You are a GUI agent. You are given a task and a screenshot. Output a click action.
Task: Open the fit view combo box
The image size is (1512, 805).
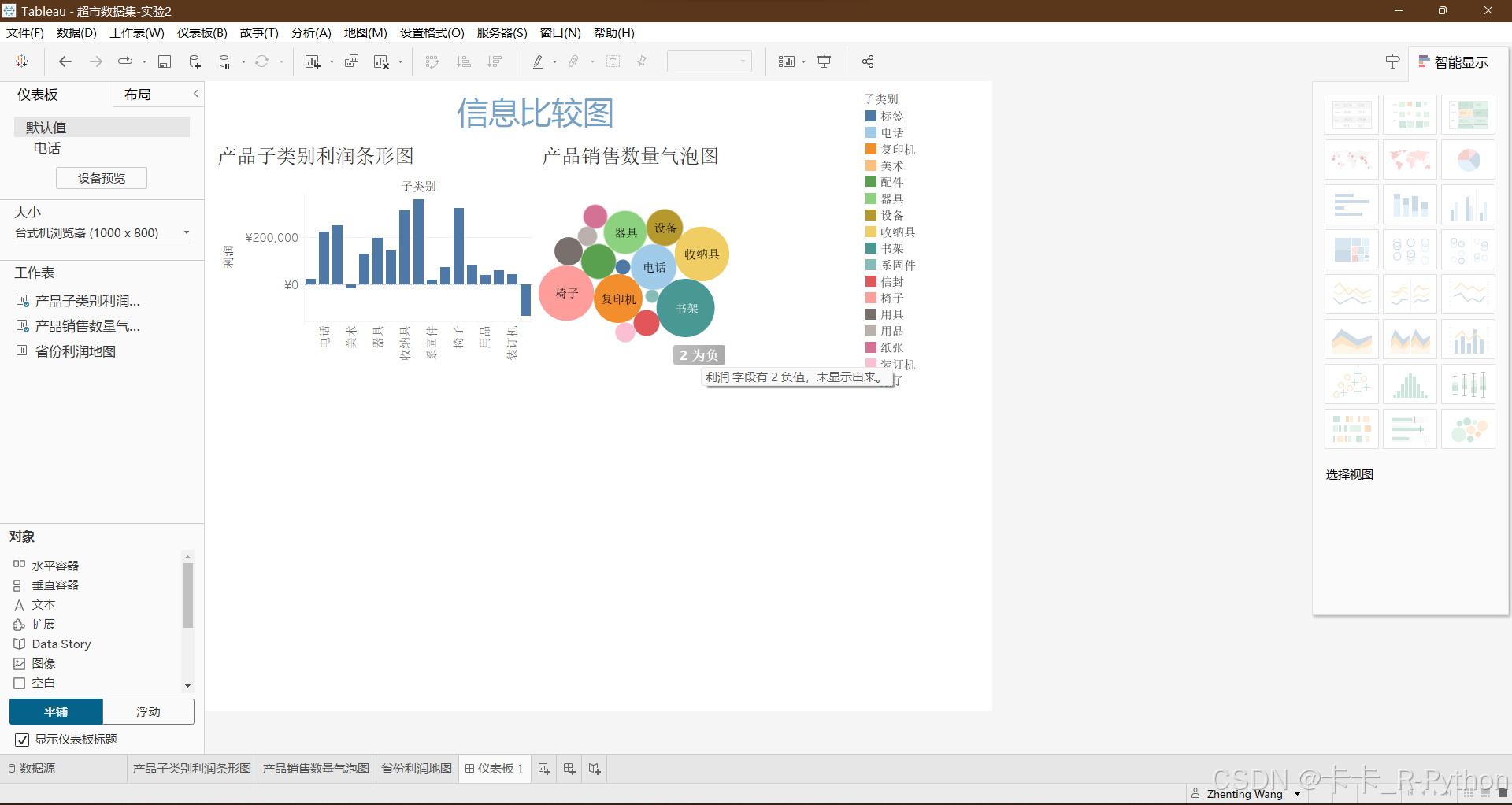click(x=709, y=61)
